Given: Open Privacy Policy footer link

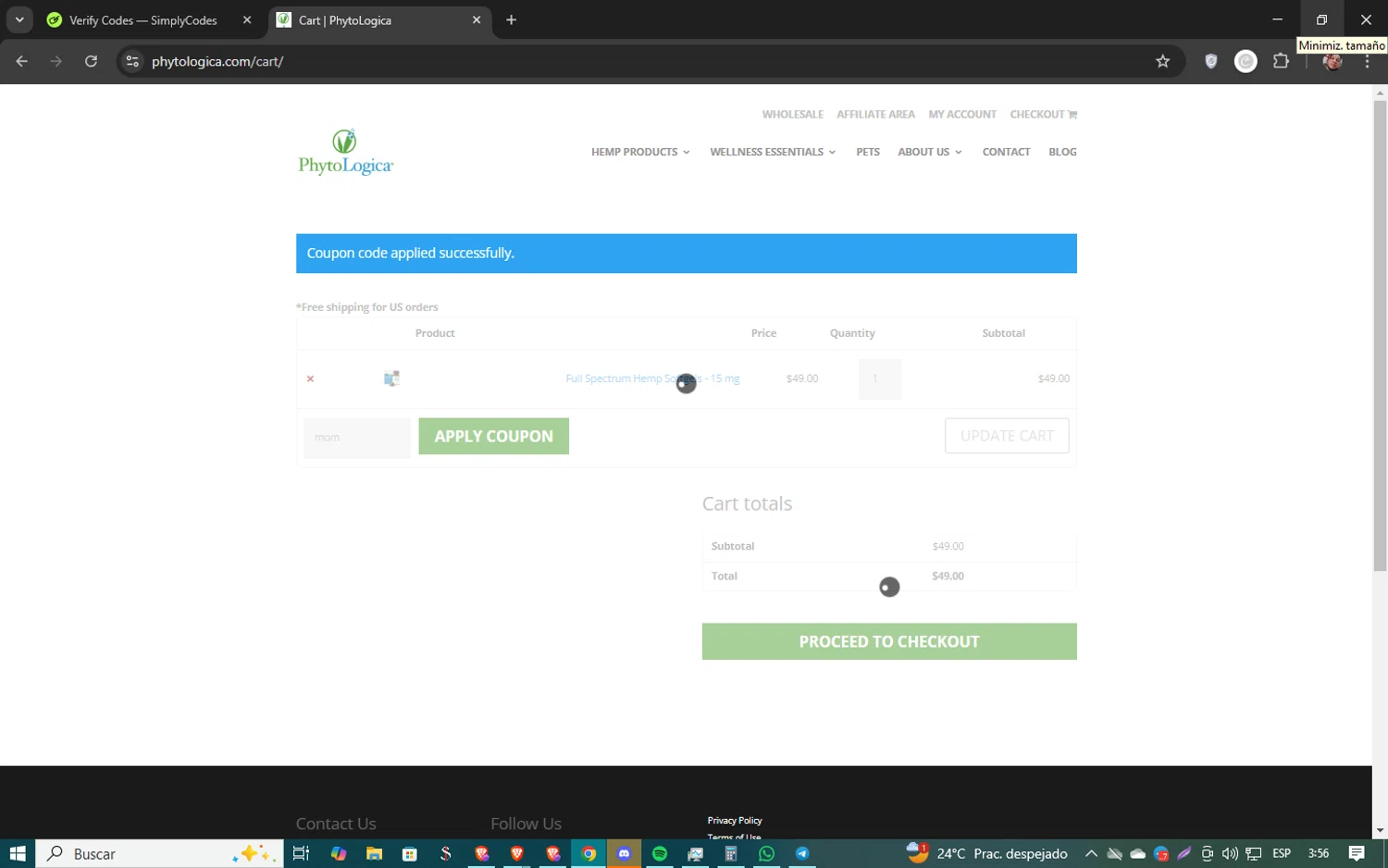Looking at the screenshot, I should pyautogui.click(x=735, y=821).
